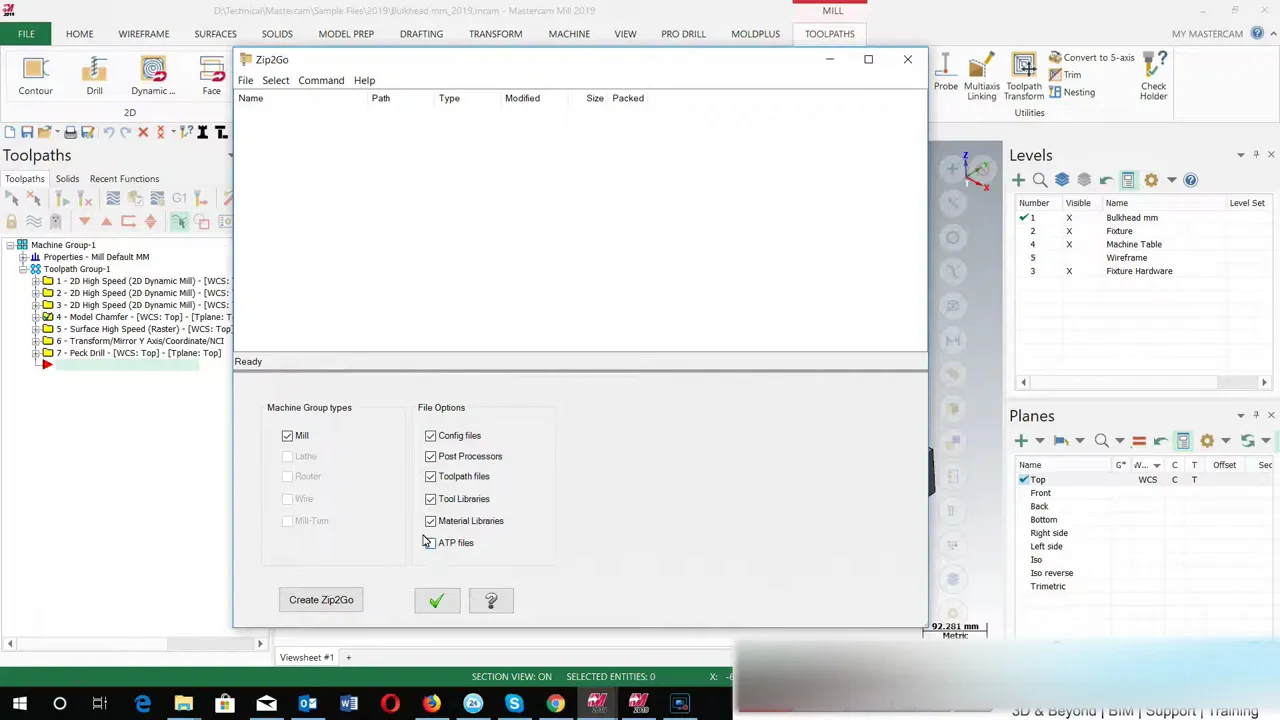Uncheck the Post Processors checkbox
The width and height of the screenshot is (1280, 720).
coord(430,456)
